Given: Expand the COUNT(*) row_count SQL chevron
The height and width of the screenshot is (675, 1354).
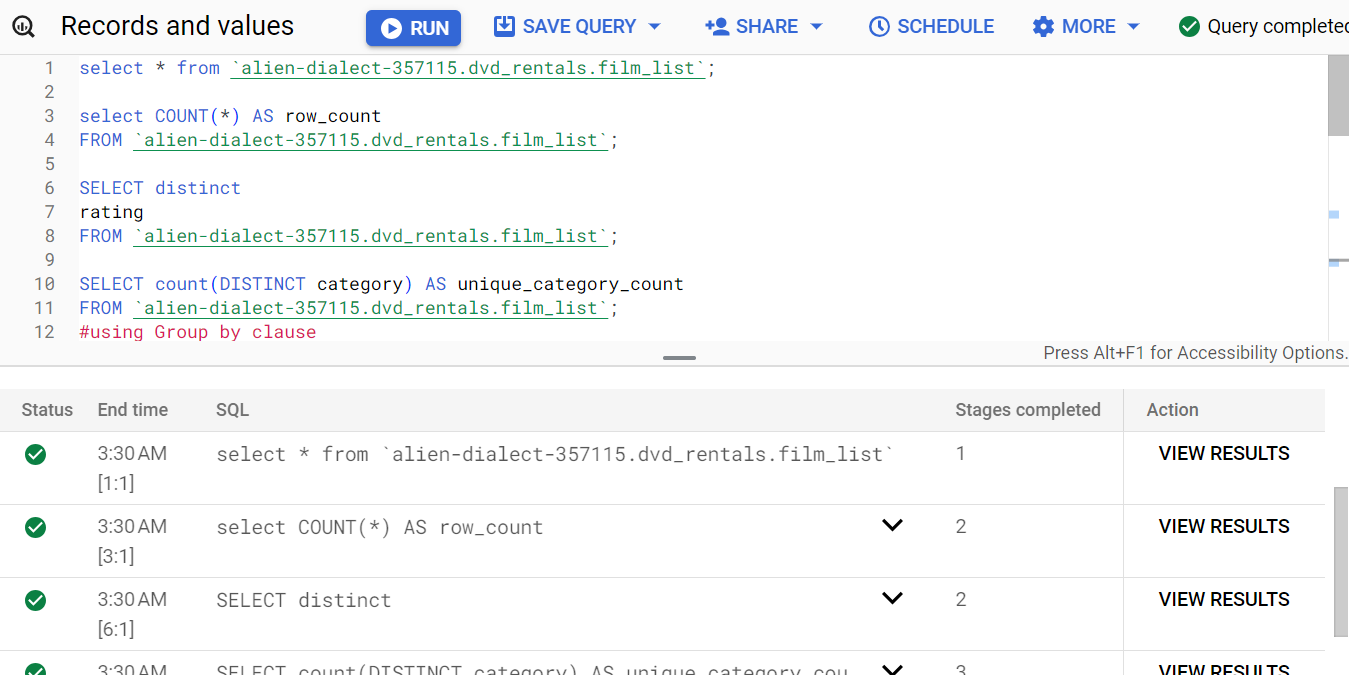Looking at the screenshot, I should point(892,525).
